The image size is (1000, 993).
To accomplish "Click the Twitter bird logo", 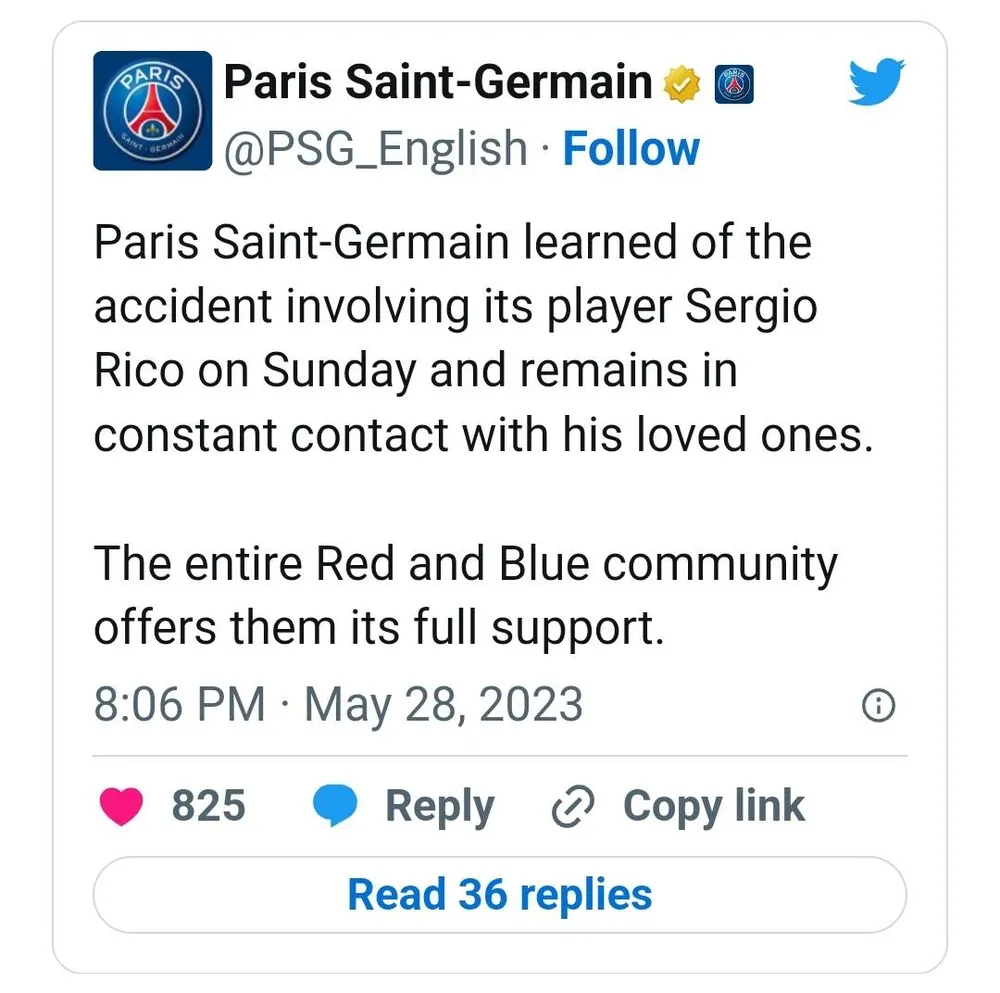I will [875, 84].
